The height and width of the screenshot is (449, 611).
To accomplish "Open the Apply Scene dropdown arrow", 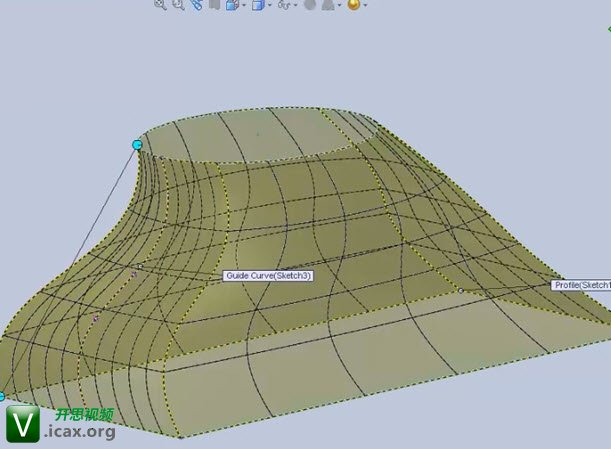I will click(x=339, y=5).
